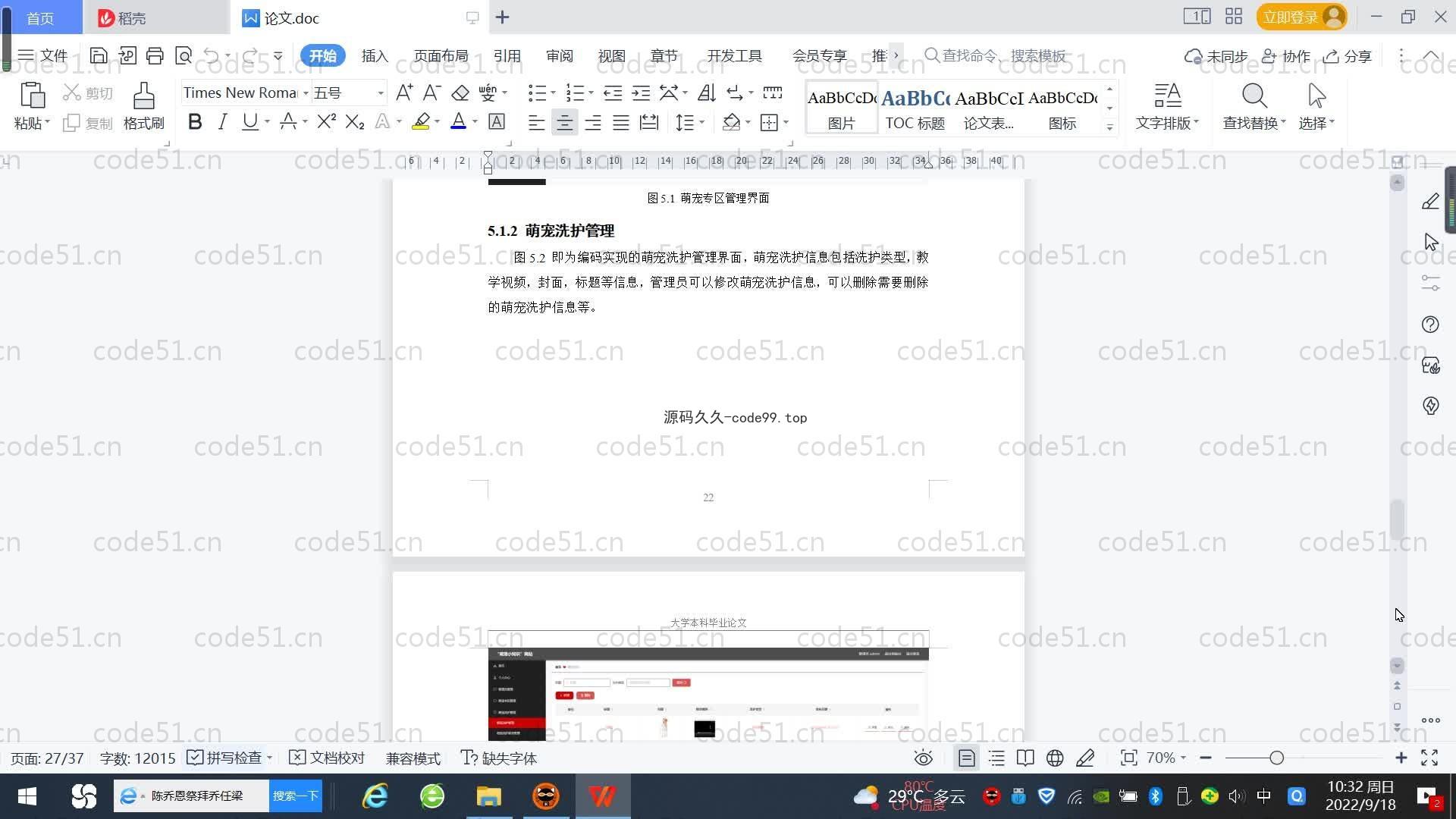1456x819 pixels.
Task: Switch to the 审阅 tab
Action: [x=559, y=55]
